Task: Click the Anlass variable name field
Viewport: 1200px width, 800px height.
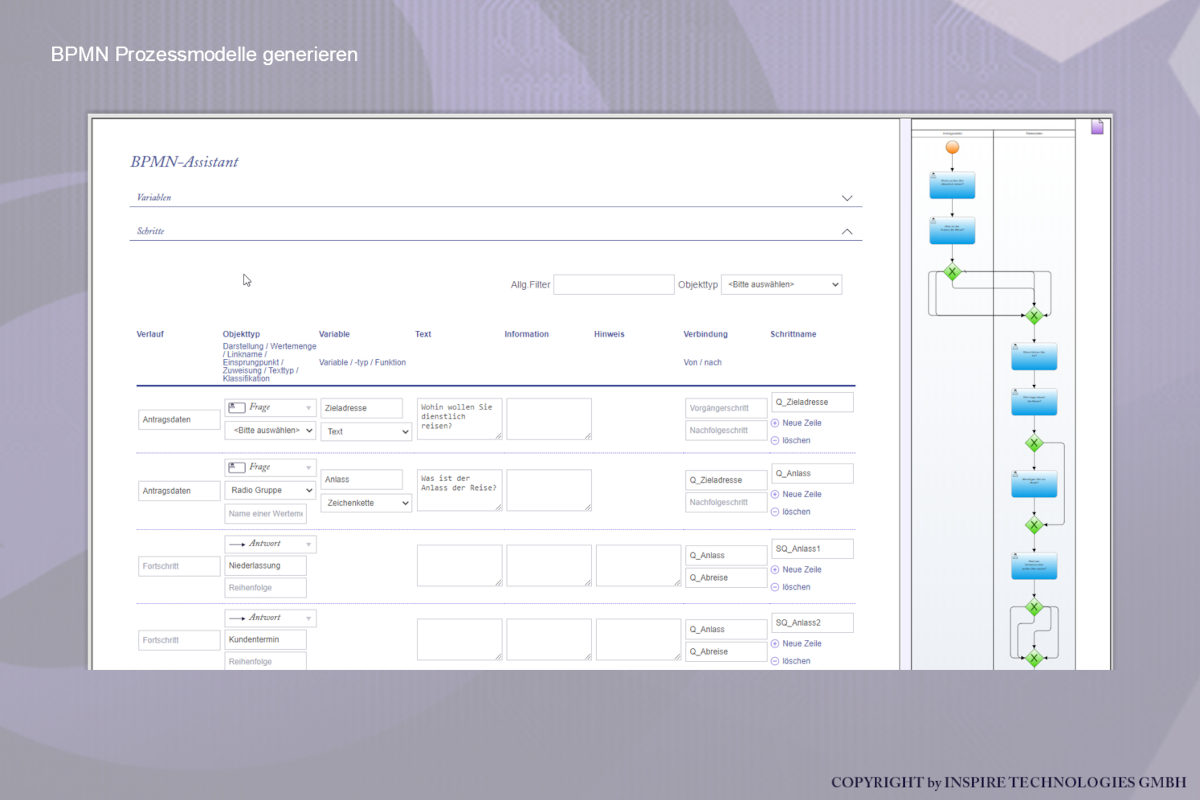Action: point(362,480)
